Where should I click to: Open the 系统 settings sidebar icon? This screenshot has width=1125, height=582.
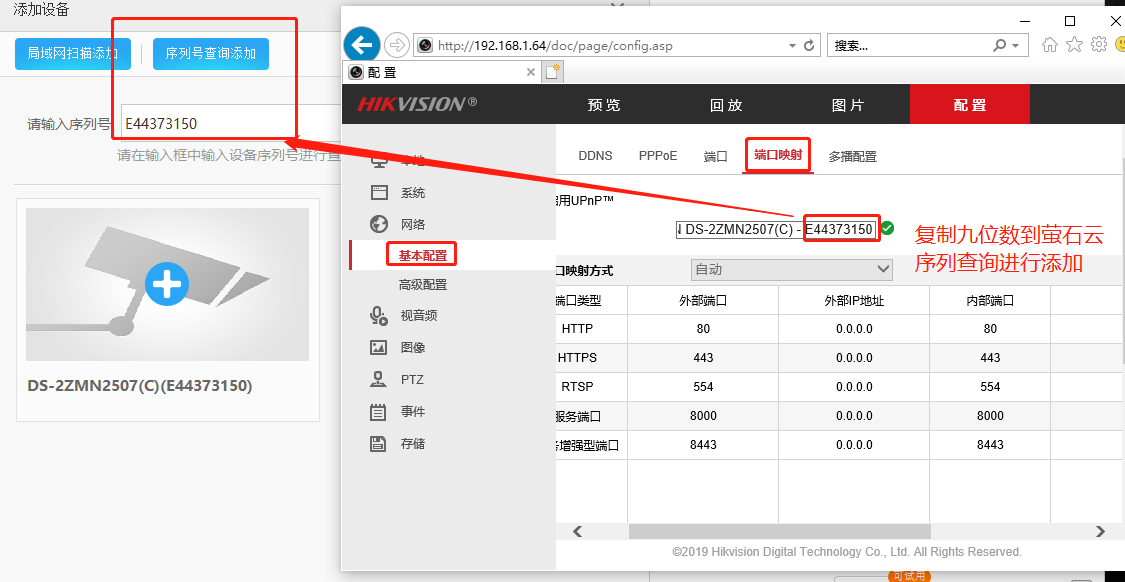pos(379,192)
